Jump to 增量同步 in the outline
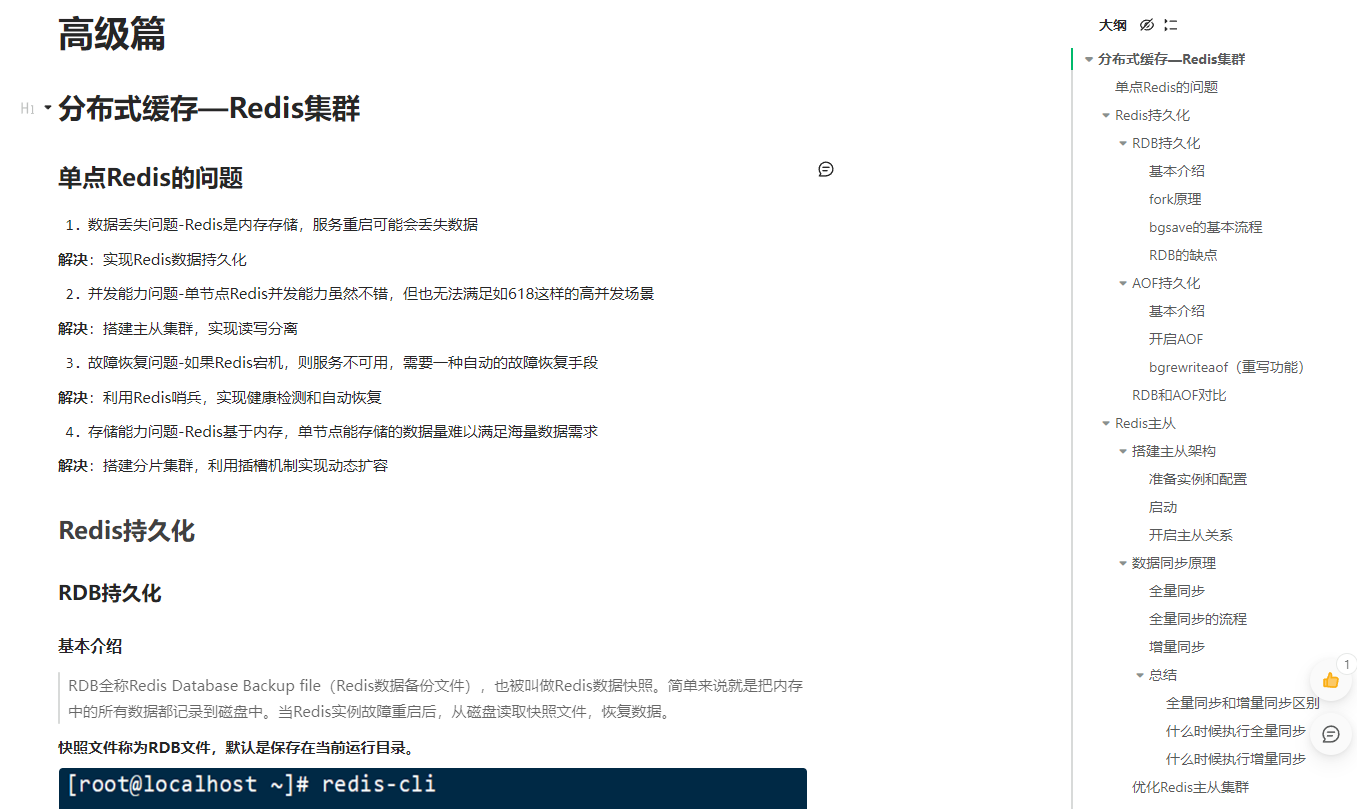1357x809 pixels. tap(1177, 647)
